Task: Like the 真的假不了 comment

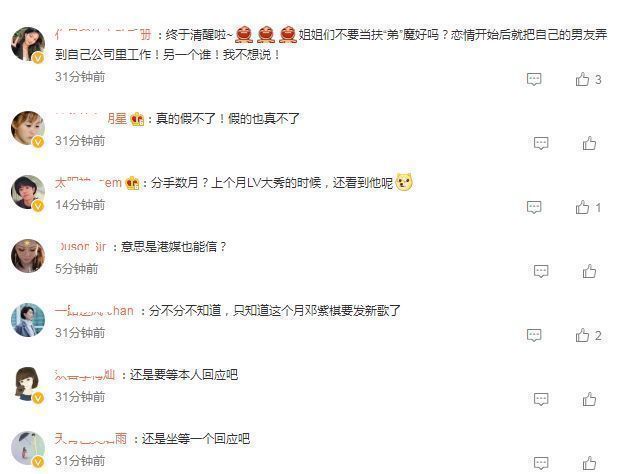Action: pyautogui.click(x=589, y=143)
